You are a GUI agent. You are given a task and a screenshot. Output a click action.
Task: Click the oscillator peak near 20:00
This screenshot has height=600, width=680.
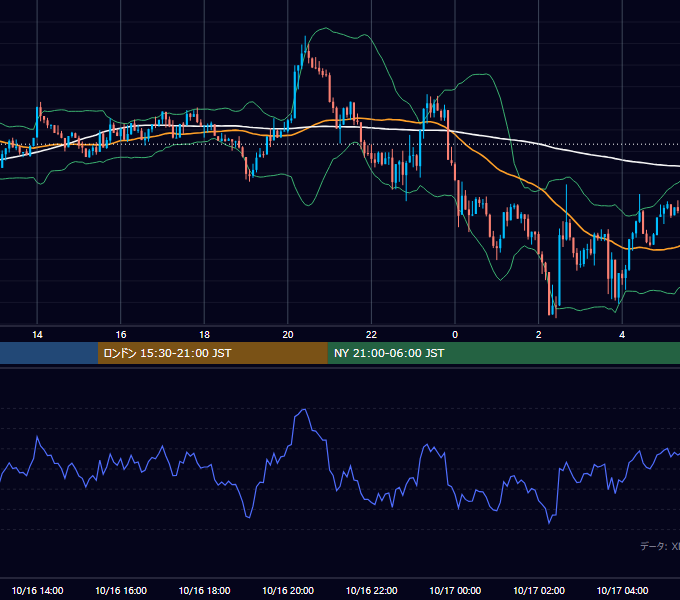[x=304, y=410]
